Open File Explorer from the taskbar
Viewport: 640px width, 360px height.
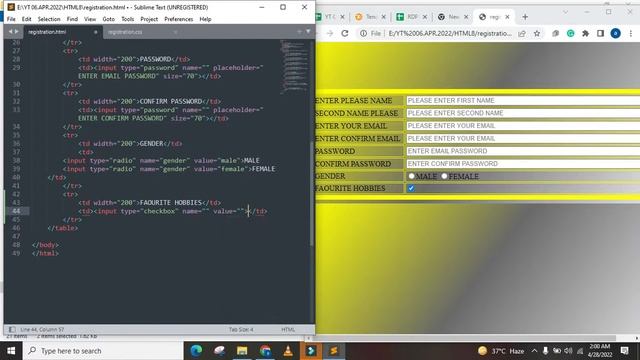pos(242,351)
